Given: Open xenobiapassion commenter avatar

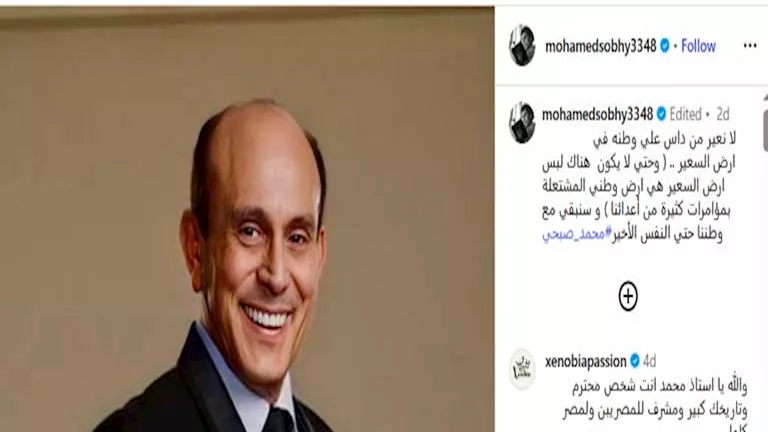Looking at the screenshot, I should click(522, 369).
